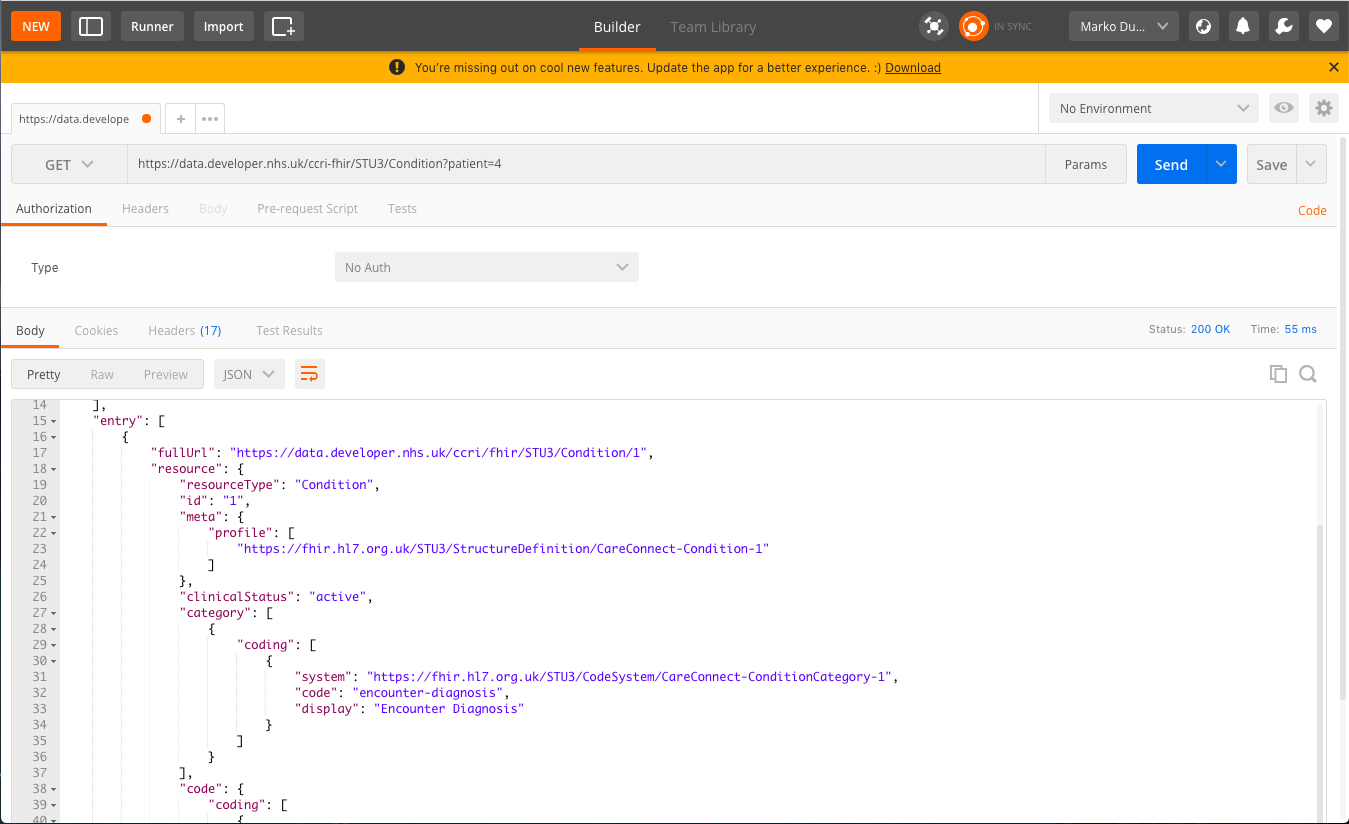
Task: Select the https://data.develope request tab
Action: click(85, 118)
